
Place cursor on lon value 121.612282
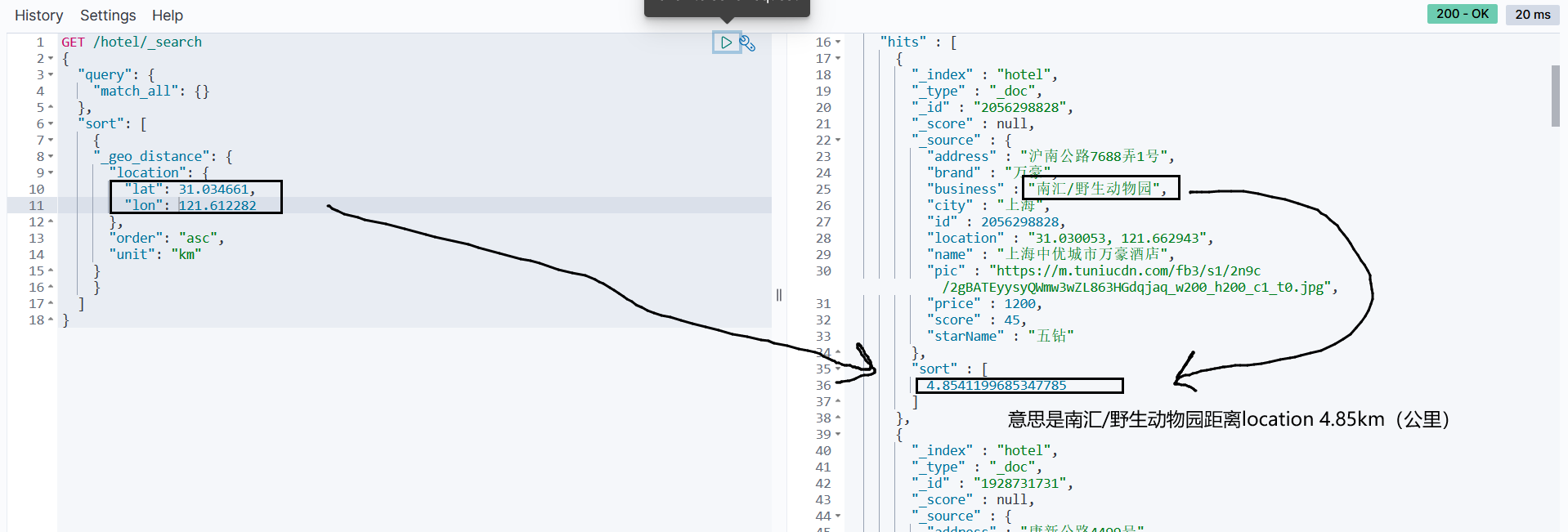click(217, 205)
